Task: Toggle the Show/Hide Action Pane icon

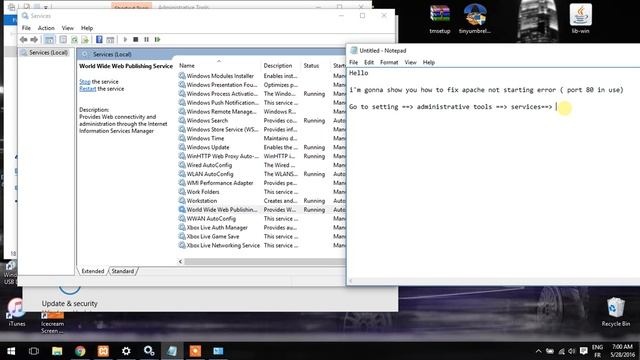Action: 110,40
